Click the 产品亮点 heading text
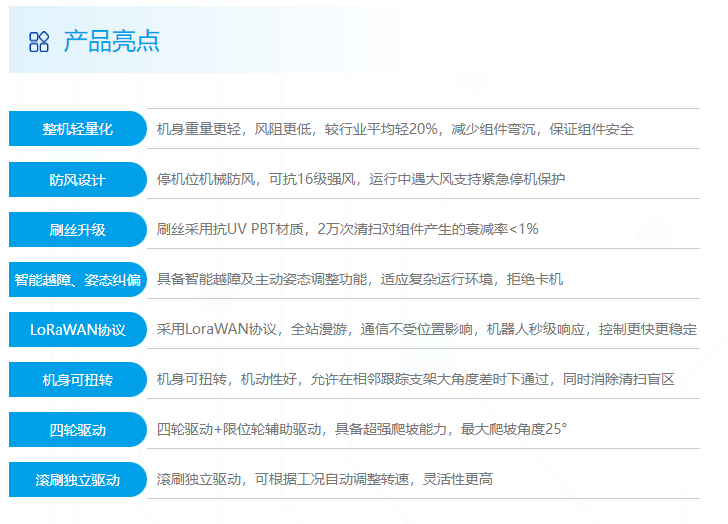 tap(111, 41)
